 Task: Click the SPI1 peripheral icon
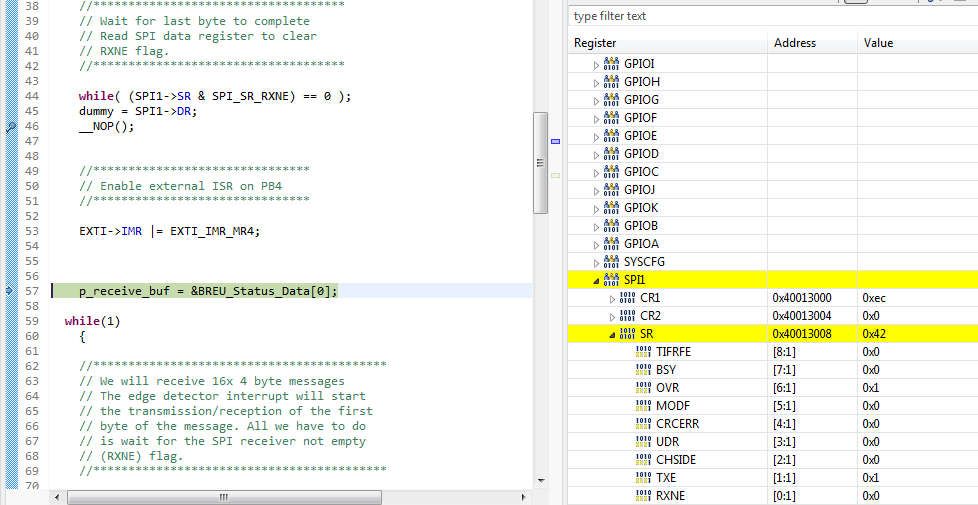point(611,281)
